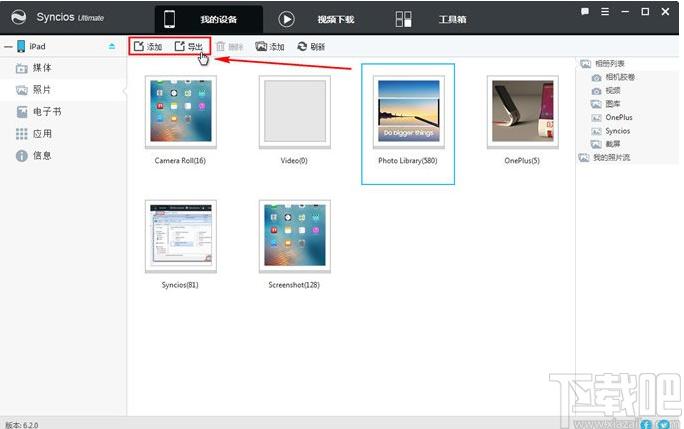684x429 pixels.
Task: Click the 导出 export button
Action: [188, 46]
